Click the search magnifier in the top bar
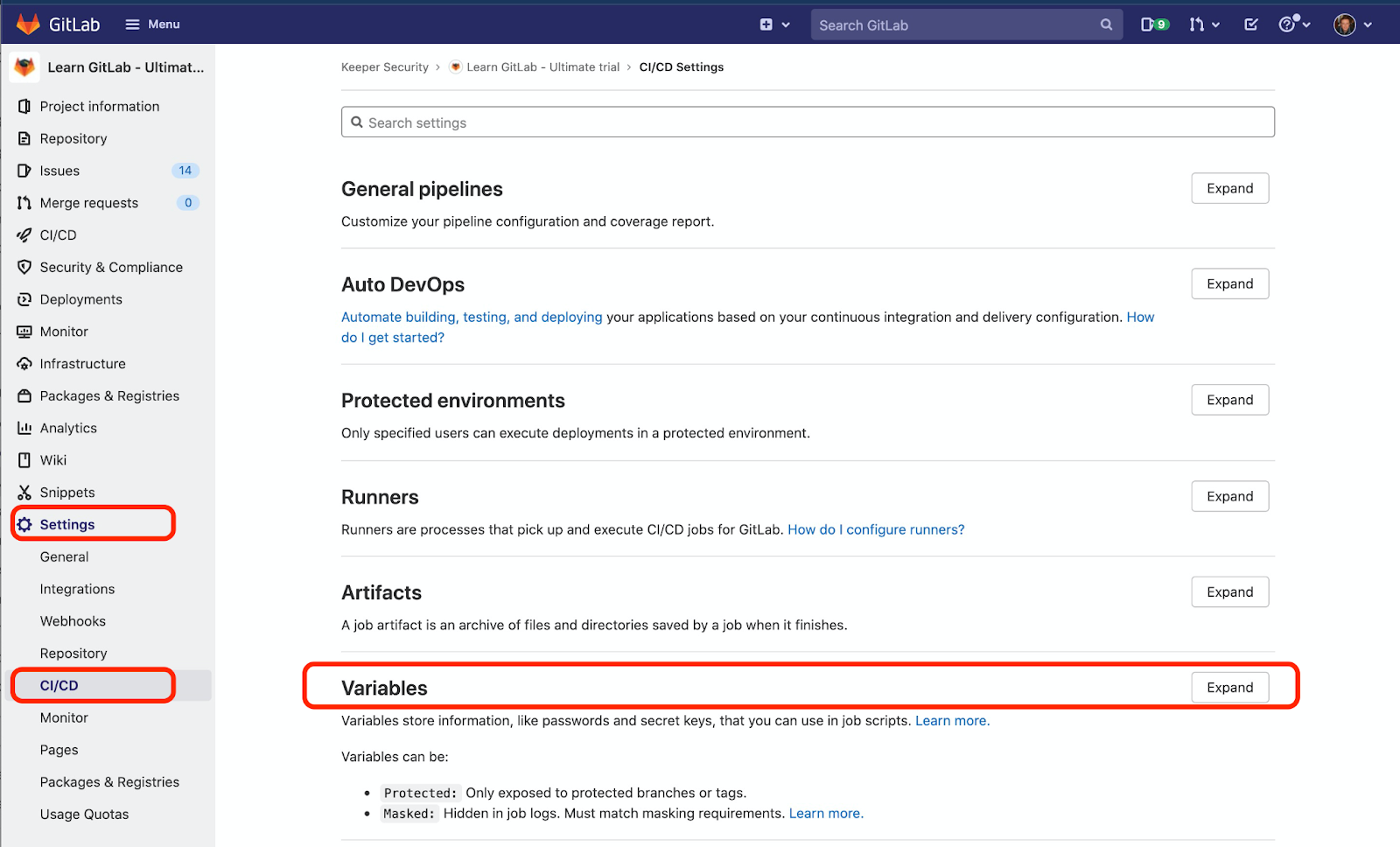1400x847 pixels. [1106, 24]
